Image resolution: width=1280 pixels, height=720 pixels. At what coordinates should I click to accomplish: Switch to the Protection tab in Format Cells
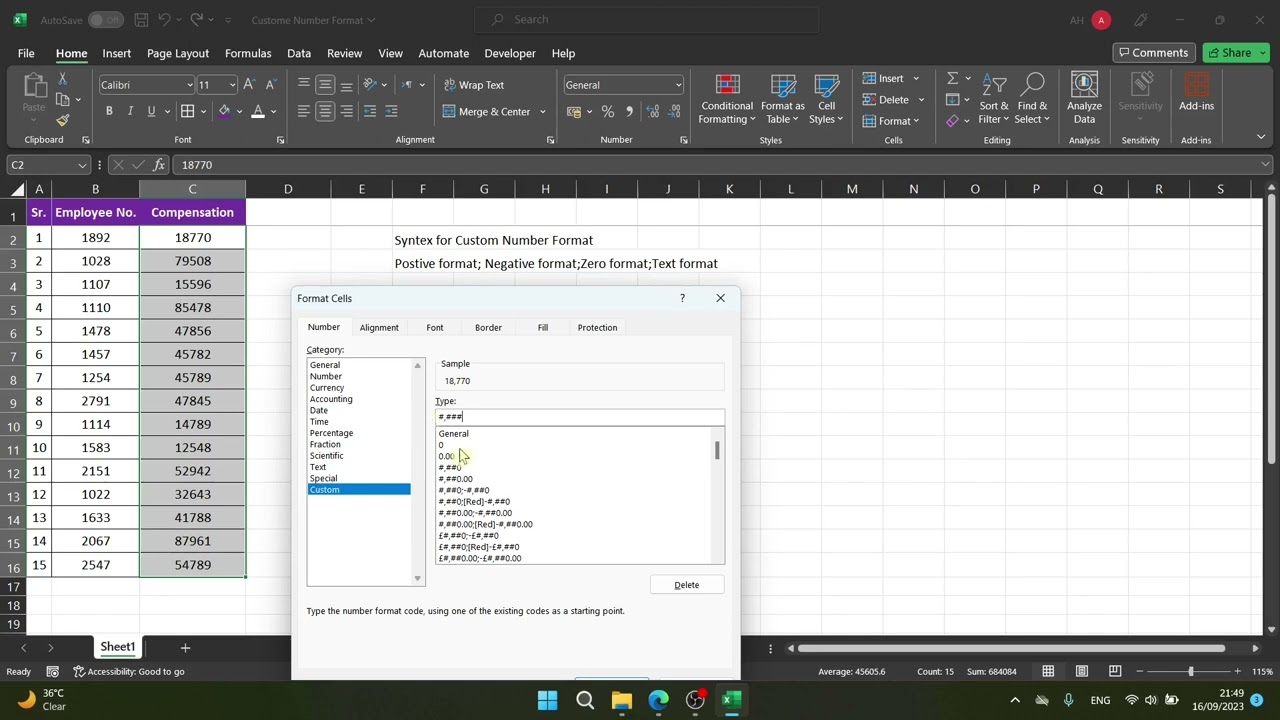[597, 328]
